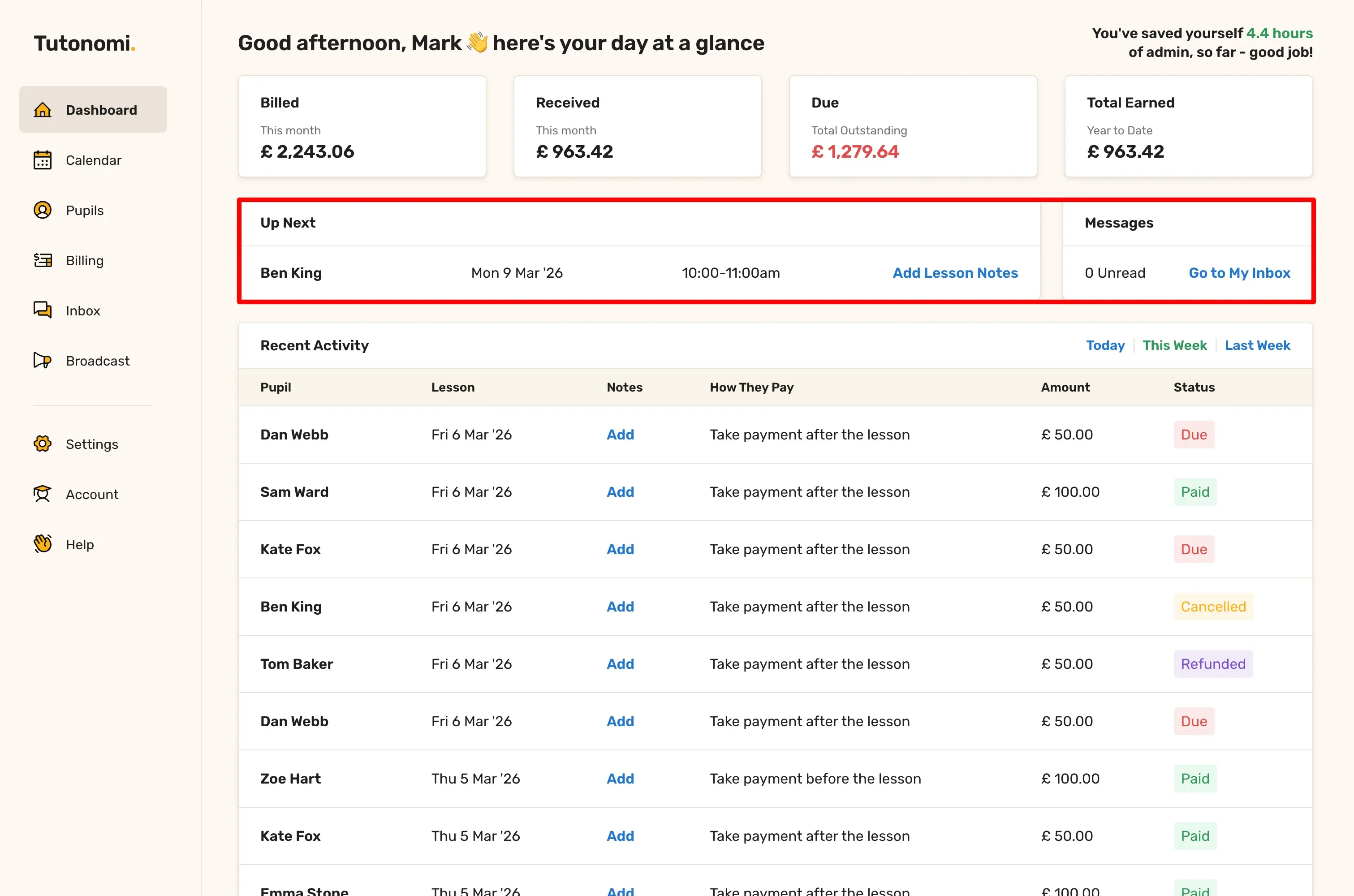Click Add Lesson Notes for Ben King
1354x896 pixels.
[955, 273]
